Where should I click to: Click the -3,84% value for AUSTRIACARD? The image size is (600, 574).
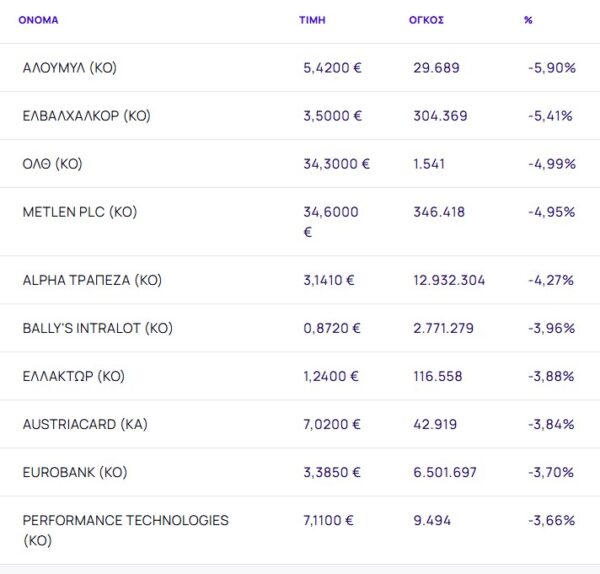click(551, 424)
